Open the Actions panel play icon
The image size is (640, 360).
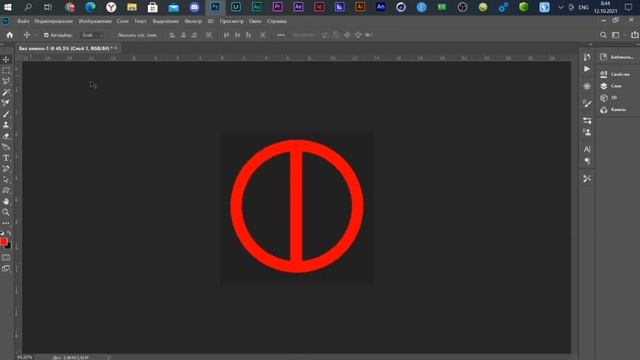pyautogui.click(x=587, y=69)
